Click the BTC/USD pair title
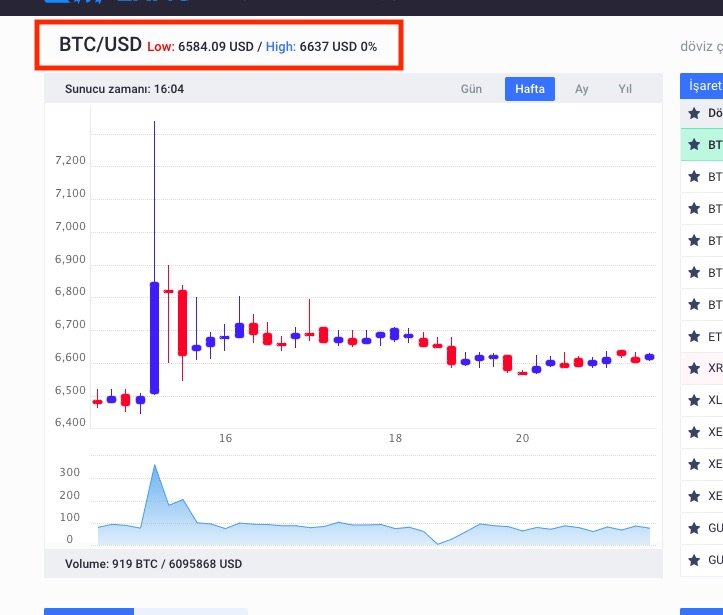 (x=100, y=46)
